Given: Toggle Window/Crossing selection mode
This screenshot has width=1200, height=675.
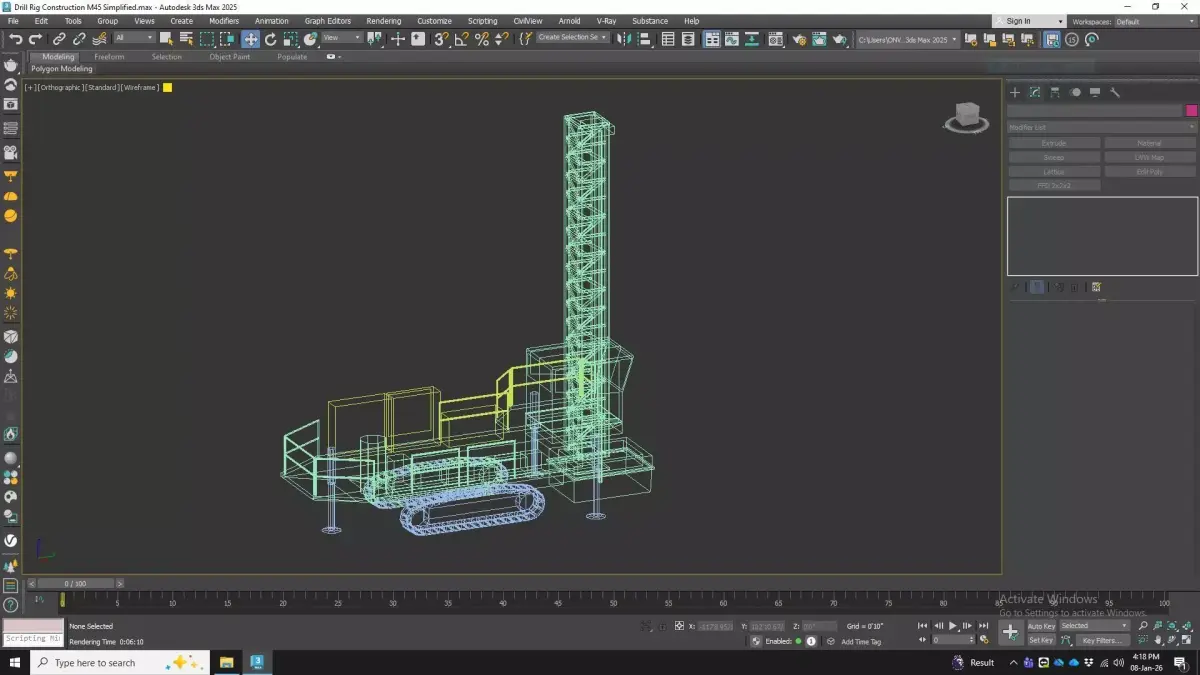Looking at the screenshot, I should tap(228, 39).
